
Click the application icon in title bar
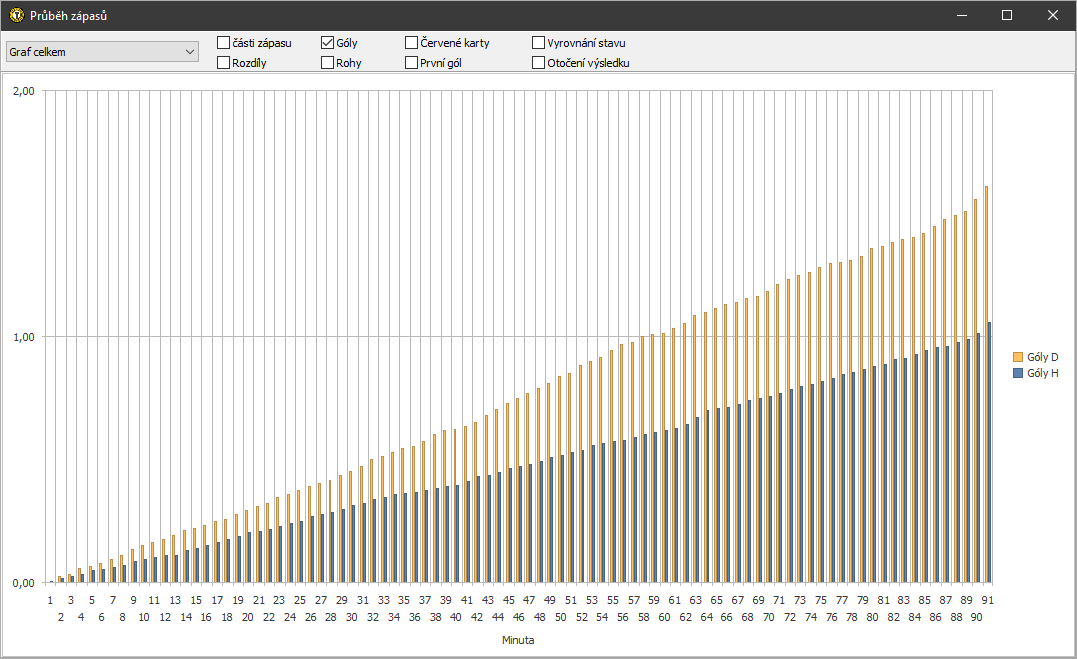(x=16, y=15)
